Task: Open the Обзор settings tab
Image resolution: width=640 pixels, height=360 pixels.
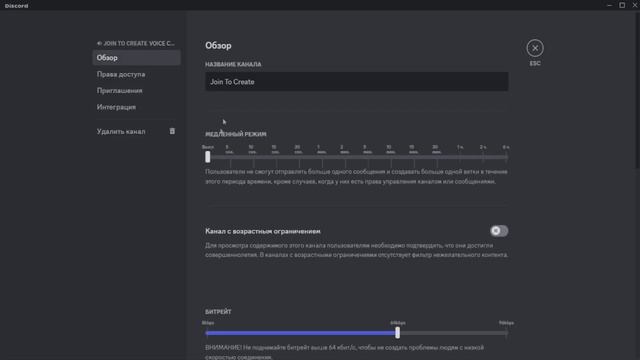Action: 136,58
